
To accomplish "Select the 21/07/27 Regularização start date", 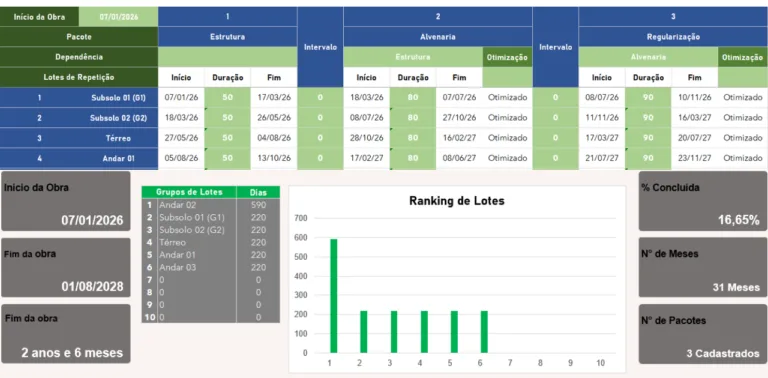I will (x=602, y=158).
